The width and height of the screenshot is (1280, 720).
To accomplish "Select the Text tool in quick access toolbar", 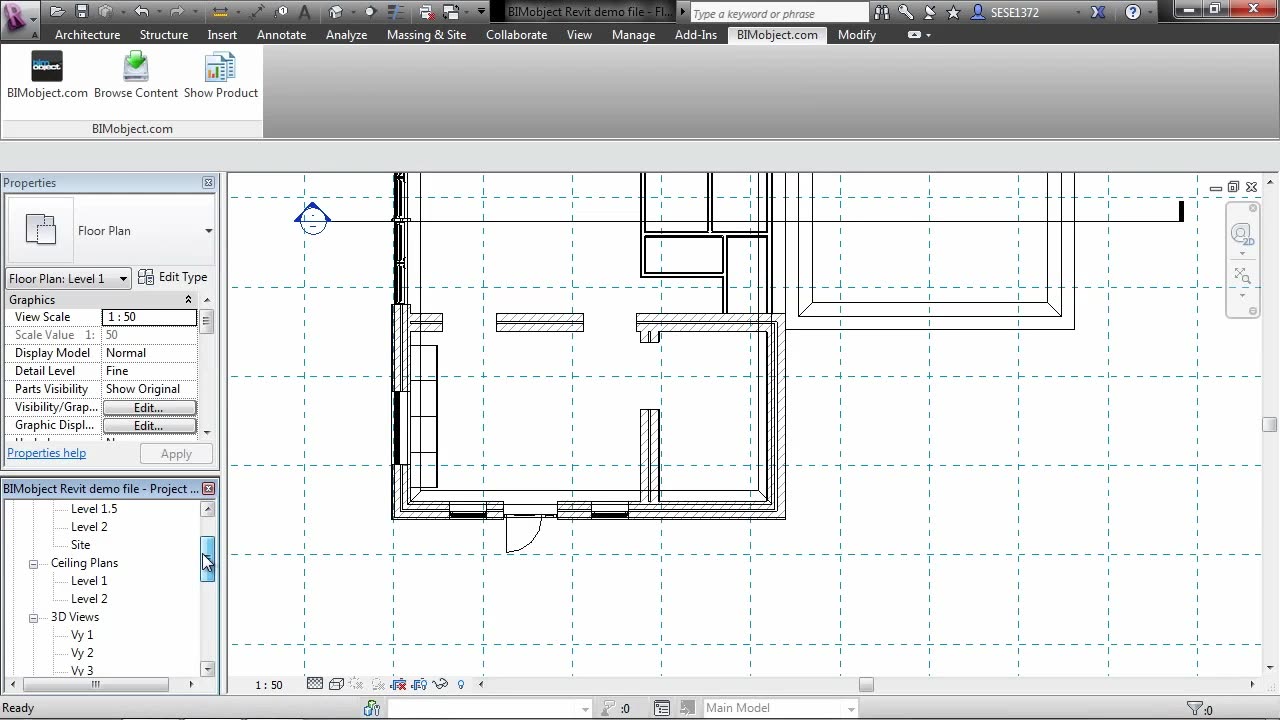I will coord(304,12).
